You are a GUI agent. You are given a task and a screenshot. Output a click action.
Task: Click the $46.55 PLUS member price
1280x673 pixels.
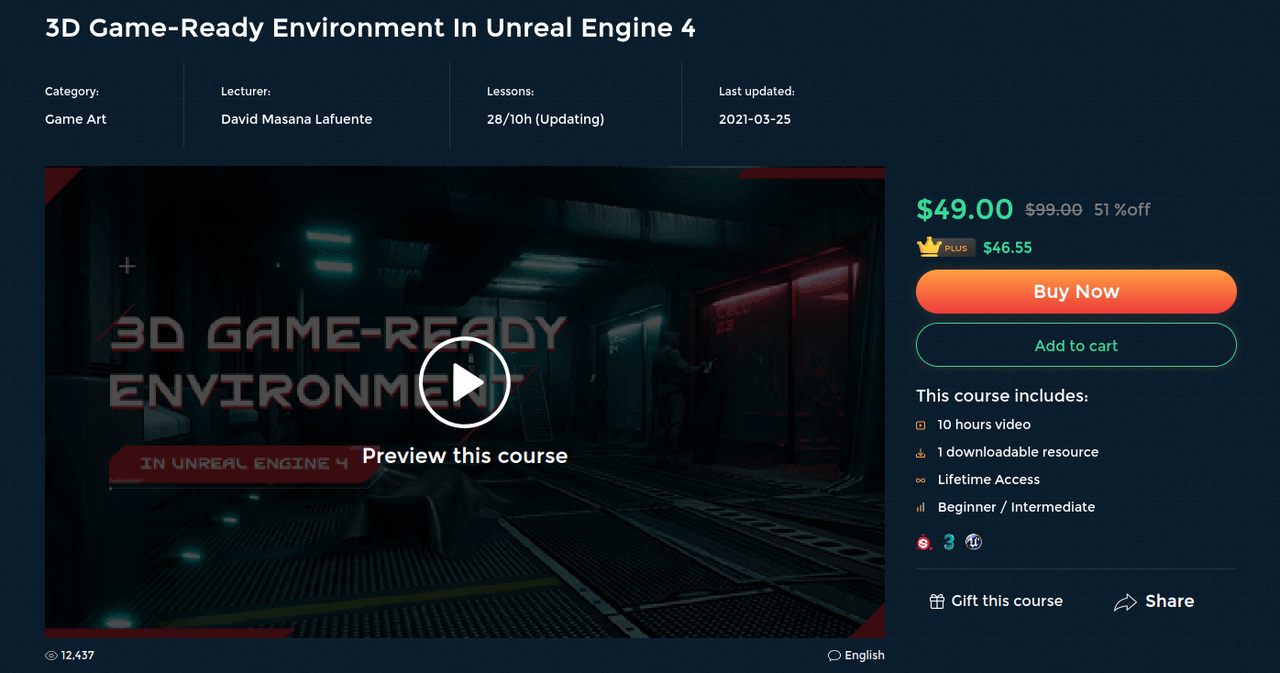tap(1007, 247)
